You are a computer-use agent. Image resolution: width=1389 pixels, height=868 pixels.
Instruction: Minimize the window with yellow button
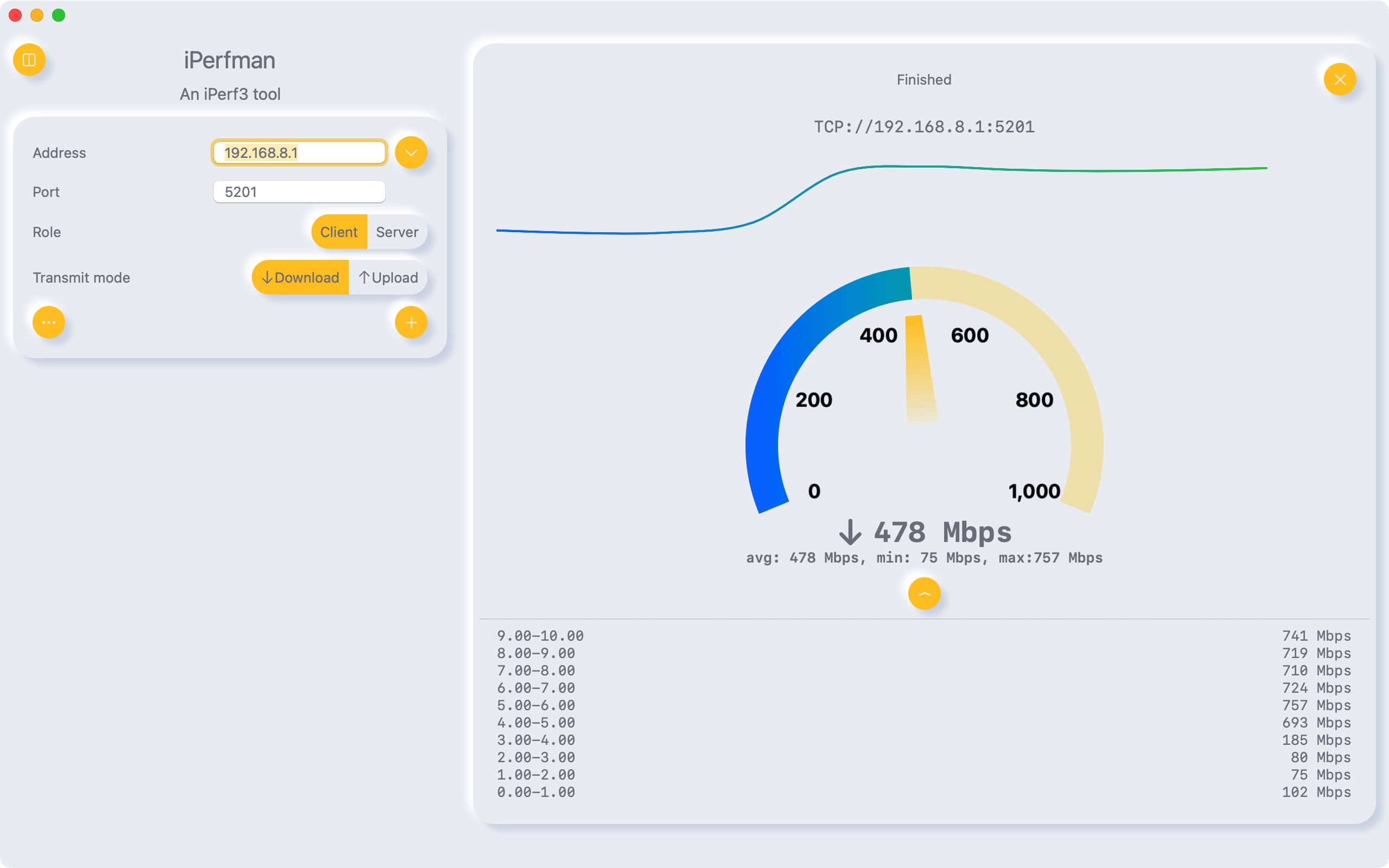[37, 15]
